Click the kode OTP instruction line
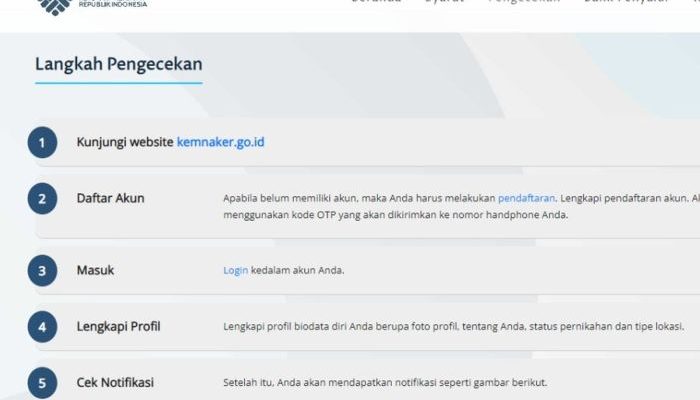The height and width of the screenshot is (400, 700). (396, 215)
